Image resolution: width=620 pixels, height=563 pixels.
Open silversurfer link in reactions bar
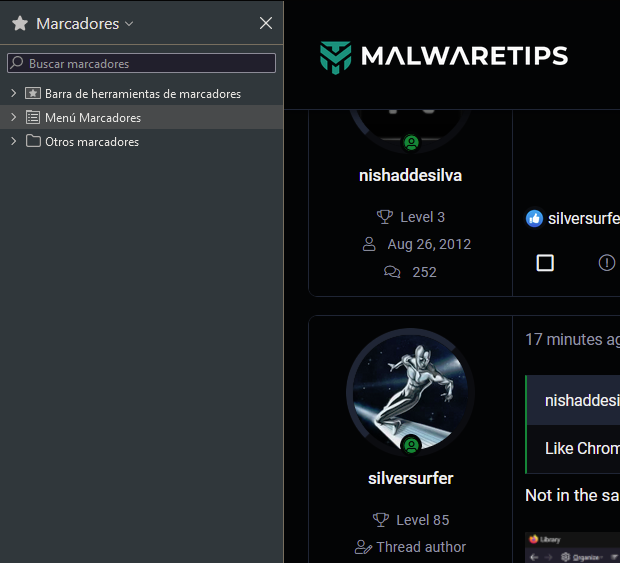(584, 219)
